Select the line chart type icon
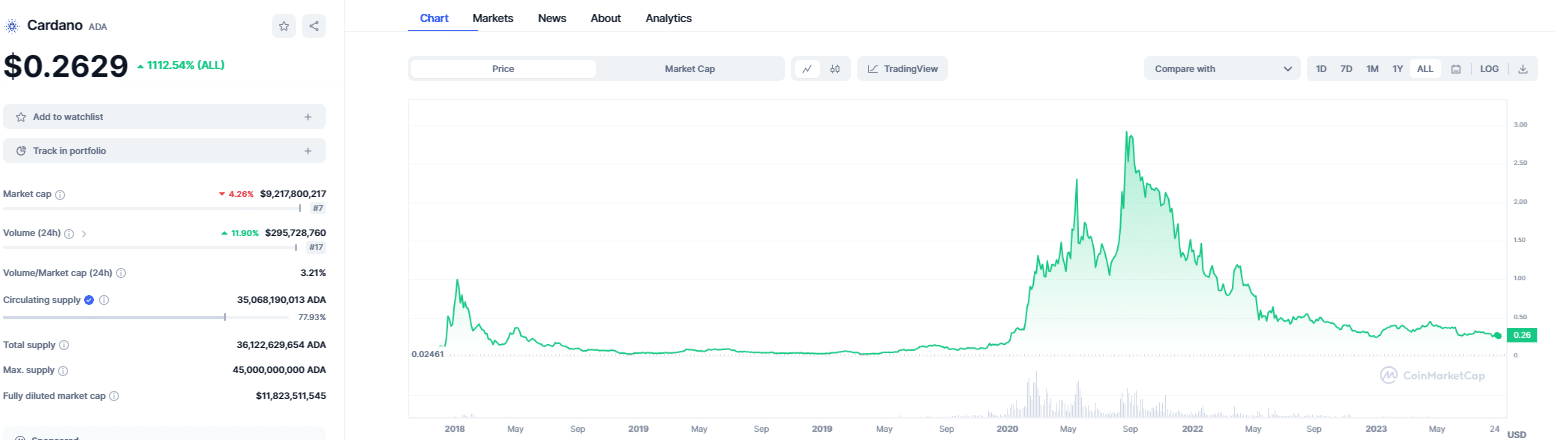The width and height of the screenshot is (1555, 440). tap(807, 69)
